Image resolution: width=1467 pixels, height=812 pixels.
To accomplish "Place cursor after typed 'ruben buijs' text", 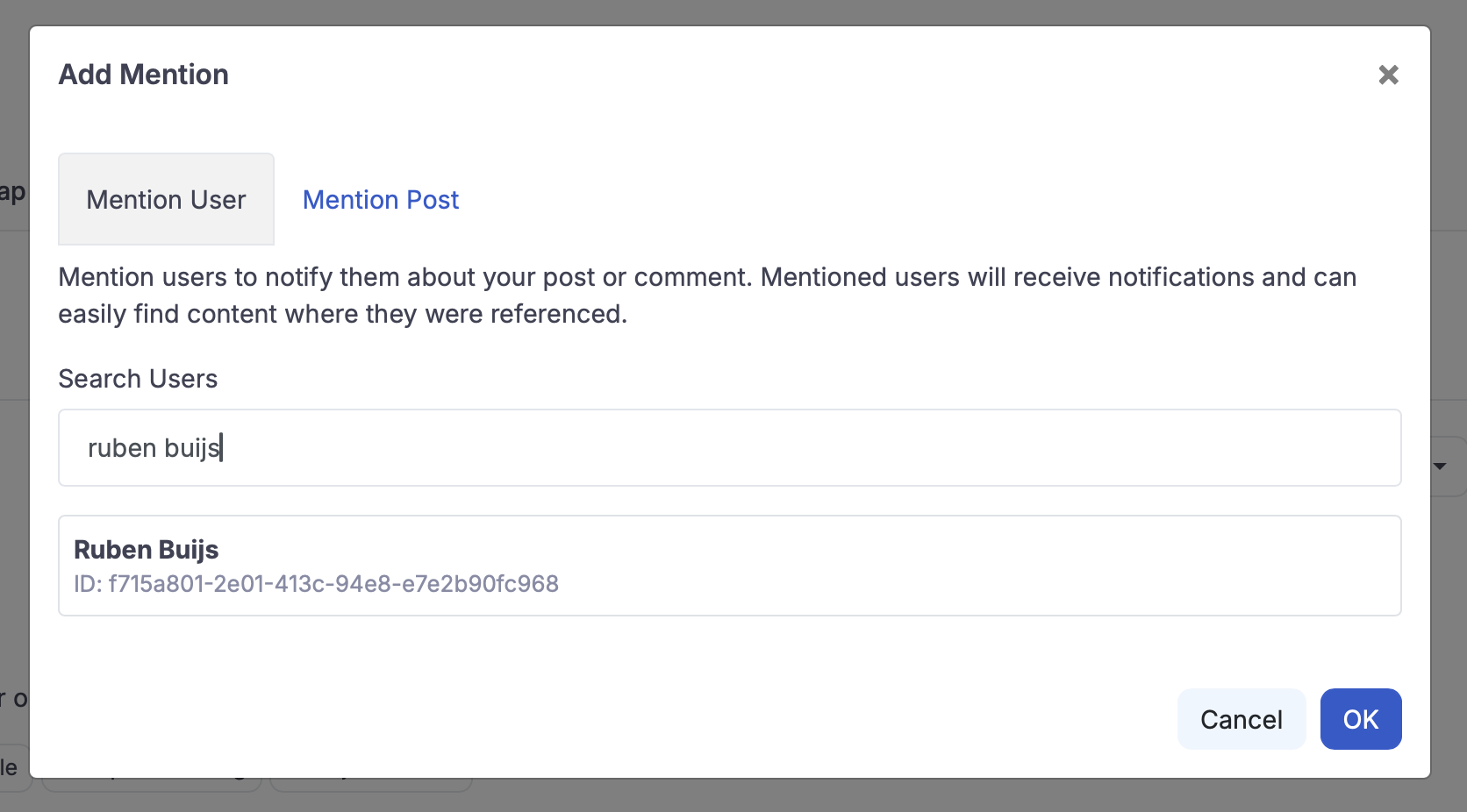I will click(x=222, y=448).
